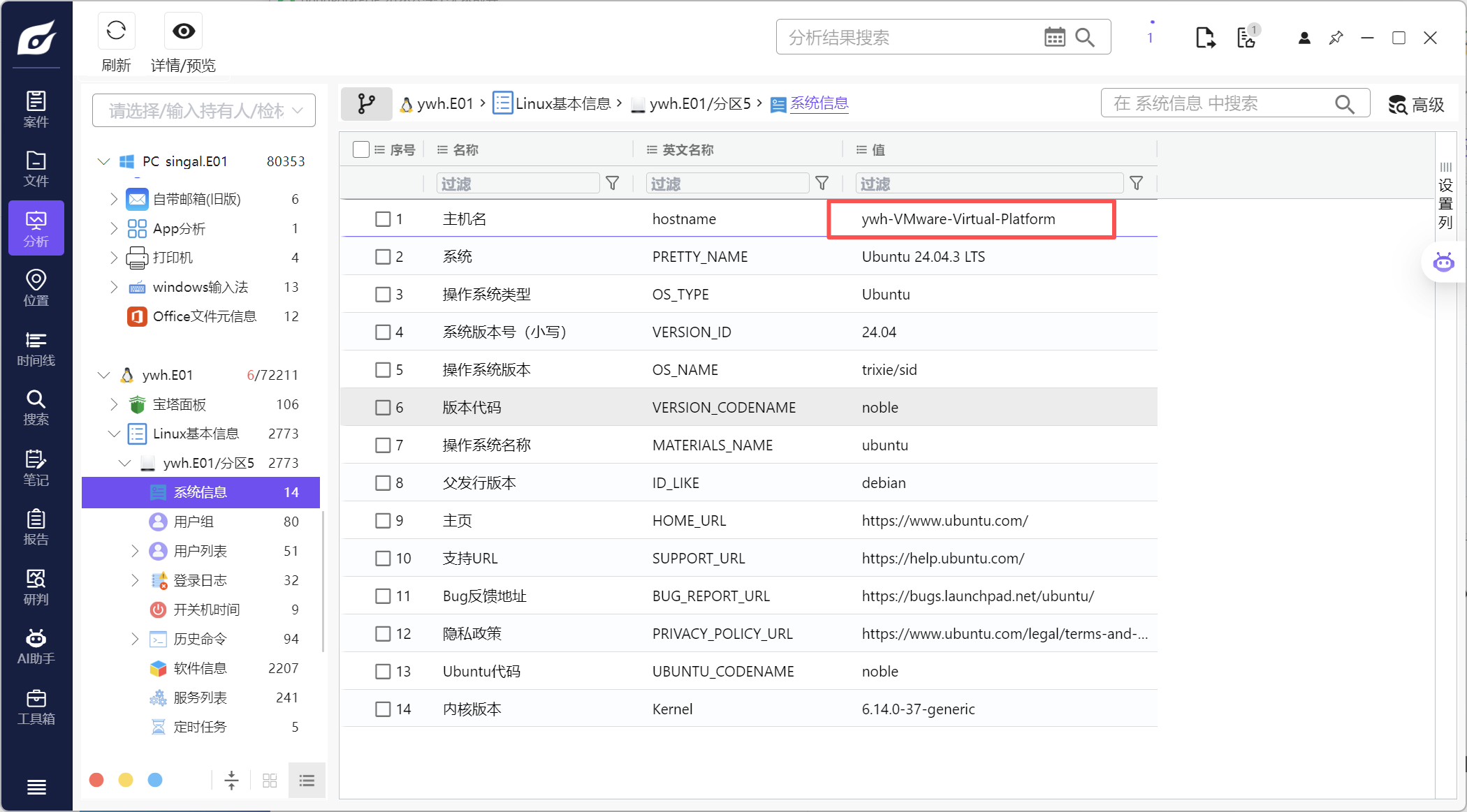Screen dimensions: 1467x812
Task: Open the 工具箱 toolbox icon
Action: [x=36, y=707]
